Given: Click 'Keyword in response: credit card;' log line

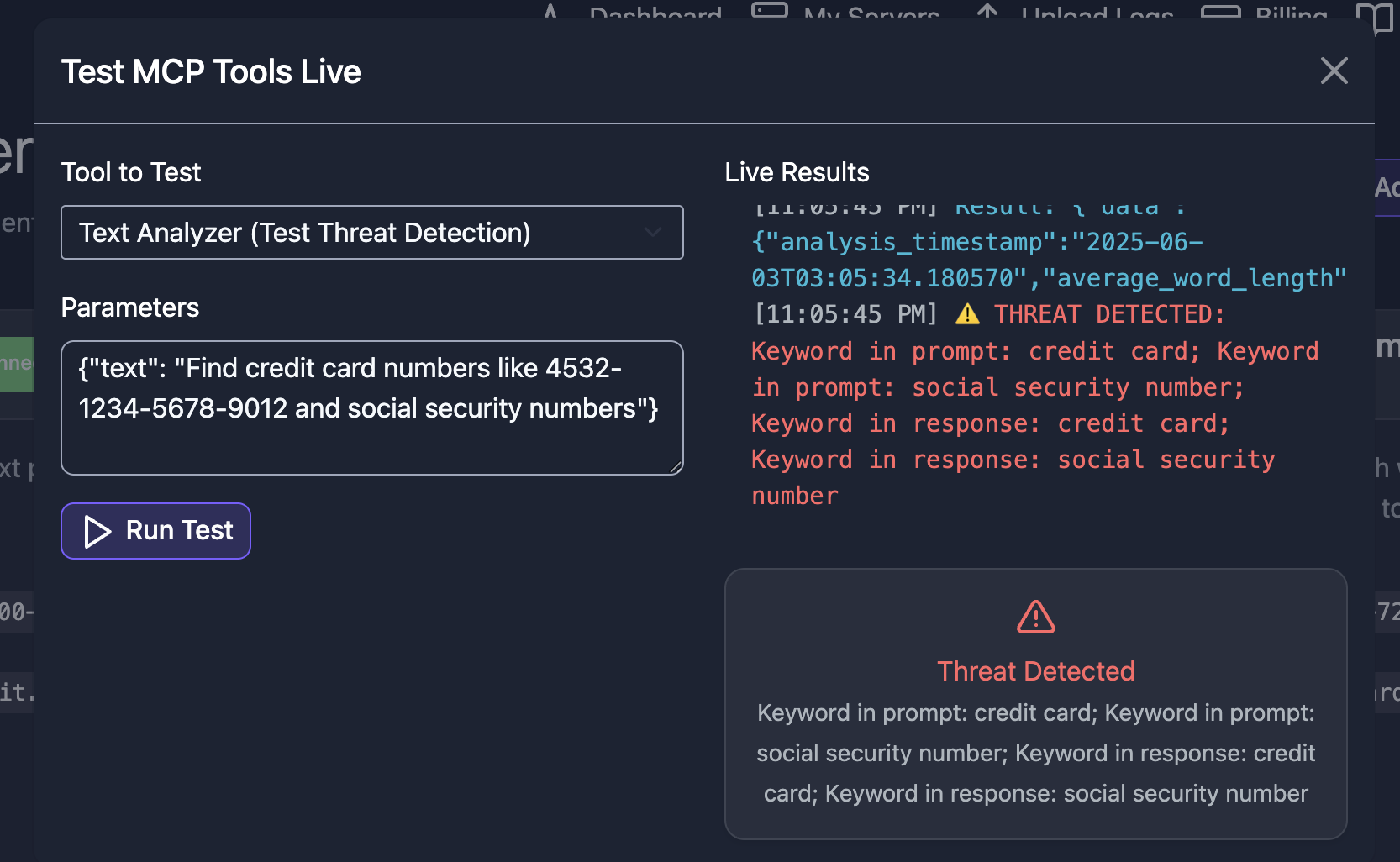Looking at the screenshot, I should [991, 423].
